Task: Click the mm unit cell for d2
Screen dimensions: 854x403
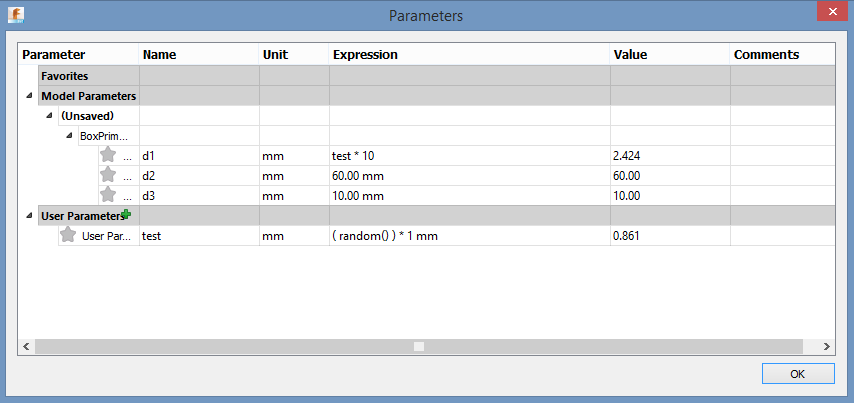Action: point(294,175)
